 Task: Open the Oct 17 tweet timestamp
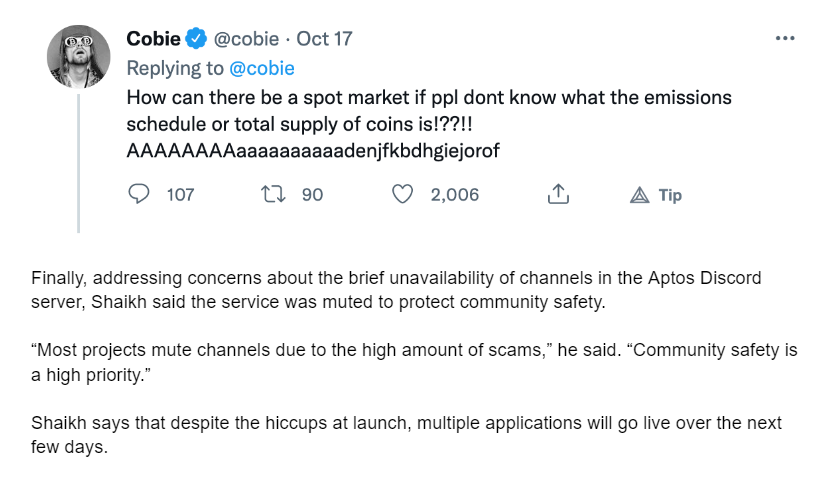[x=324, y=38]
